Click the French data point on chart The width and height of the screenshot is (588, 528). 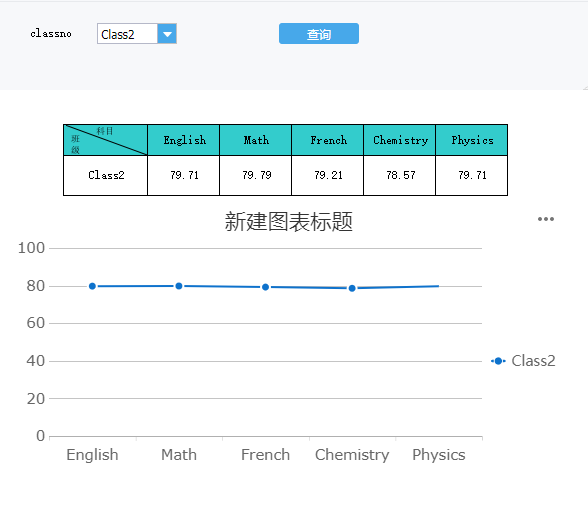266,287
